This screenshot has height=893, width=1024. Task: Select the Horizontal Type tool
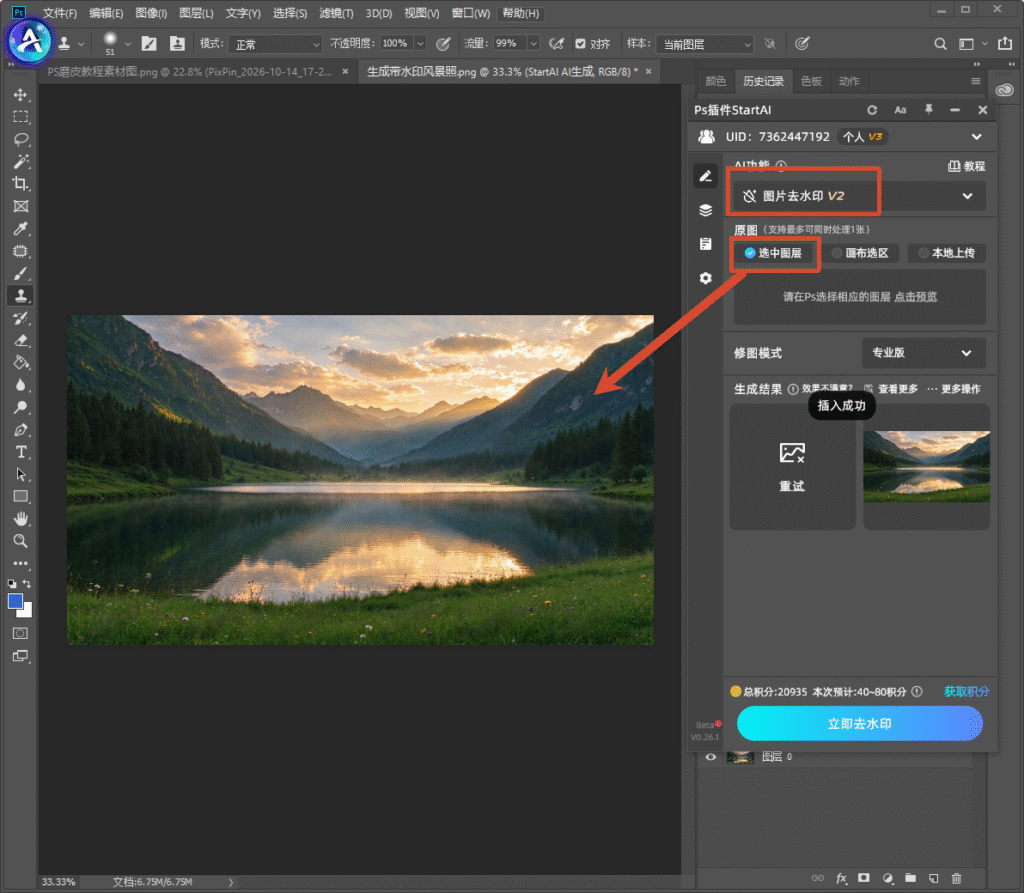20,451
